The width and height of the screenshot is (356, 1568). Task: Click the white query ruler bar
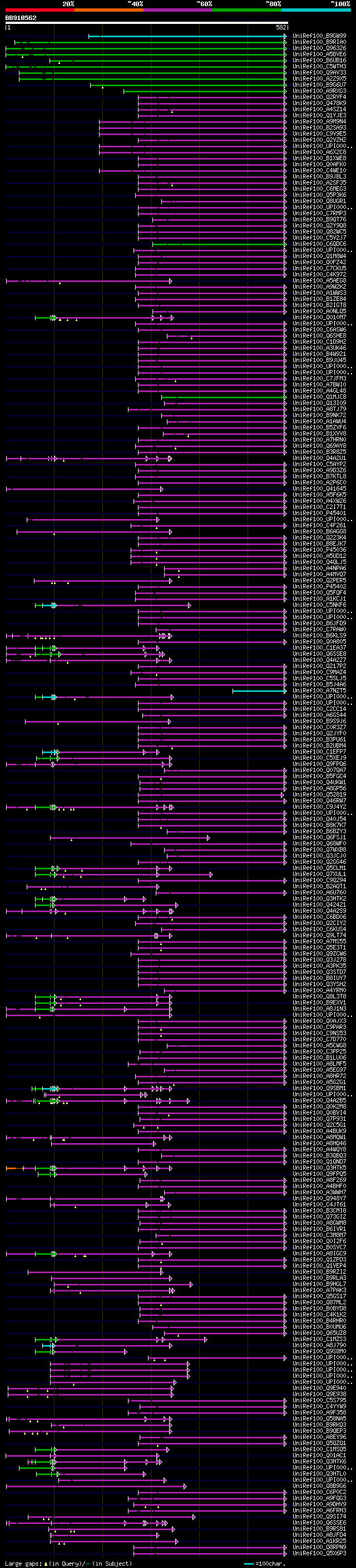(x=146, y=23)
